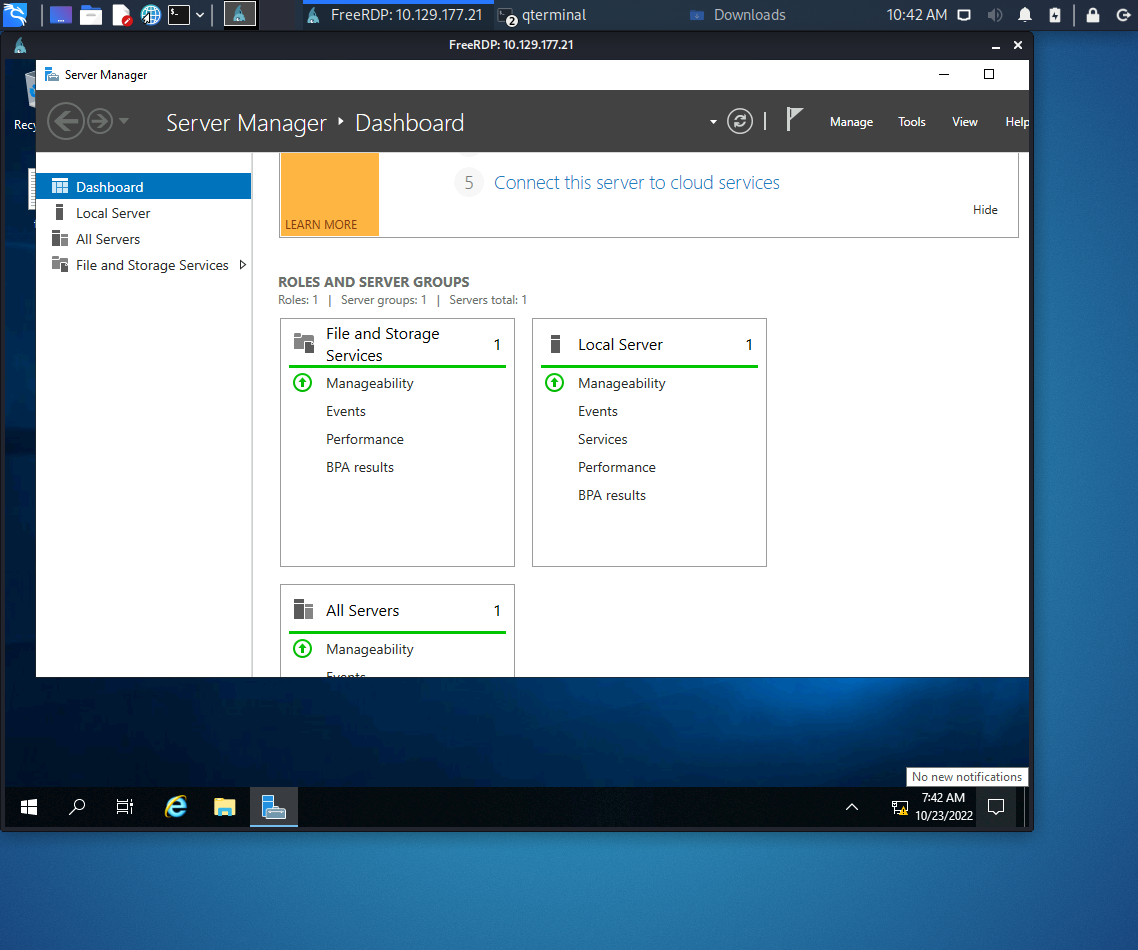
Task: Open the Kali applications menu icon
Action: tap(15, 15)
